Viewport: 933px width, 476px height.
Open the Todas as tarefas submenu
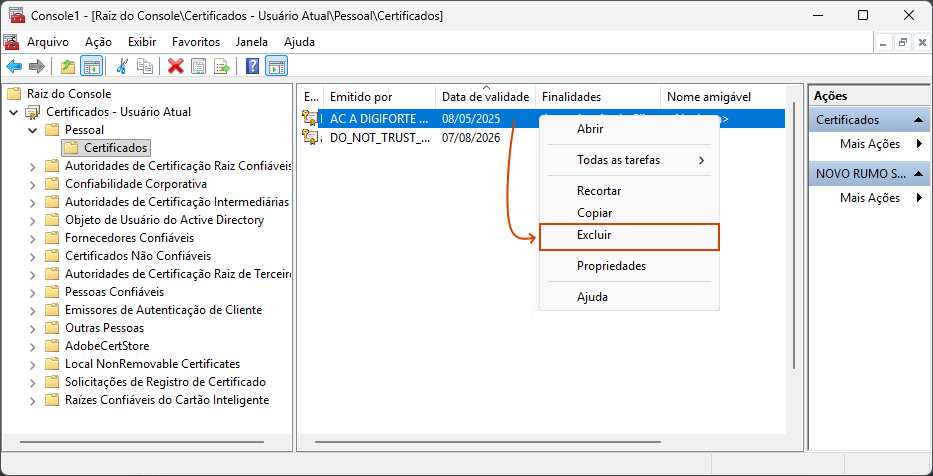pyautogui.click(x=618, y=160)
